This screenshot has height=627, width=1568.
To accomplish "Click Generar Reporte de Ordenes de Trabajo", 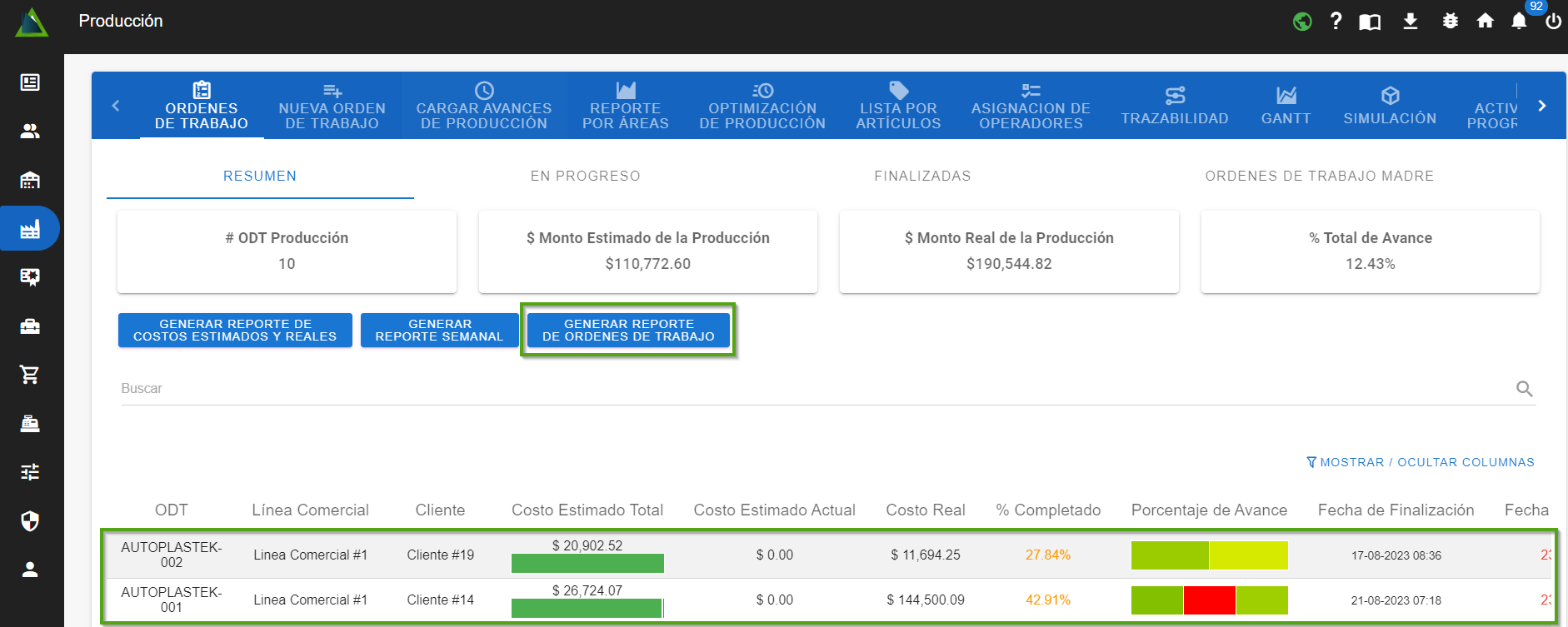I will coord(628,331).
